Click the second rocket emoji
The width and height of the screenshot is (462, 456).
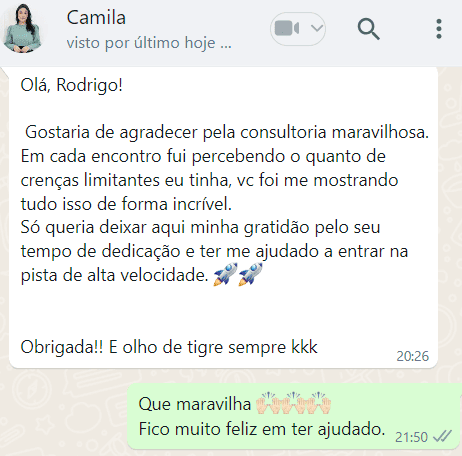click(x=250, y=274)
